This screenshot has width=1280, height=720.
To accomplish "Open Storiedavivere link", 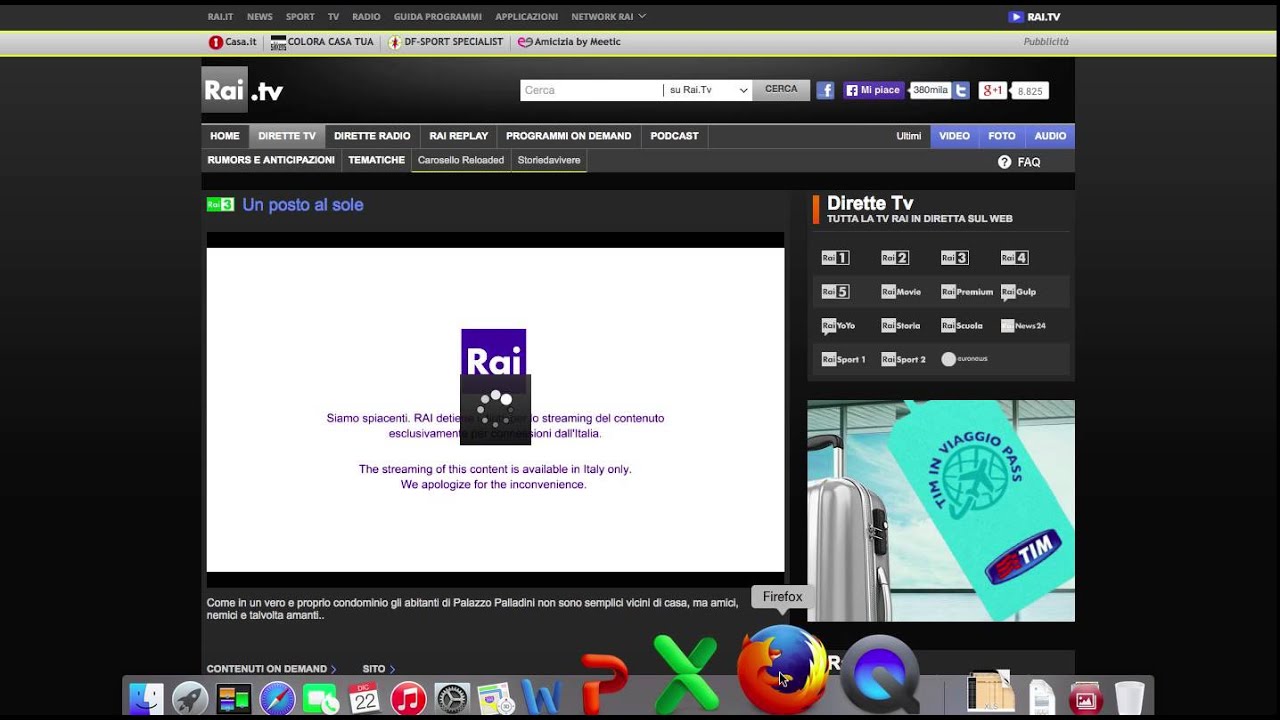I will click(549, 160).
